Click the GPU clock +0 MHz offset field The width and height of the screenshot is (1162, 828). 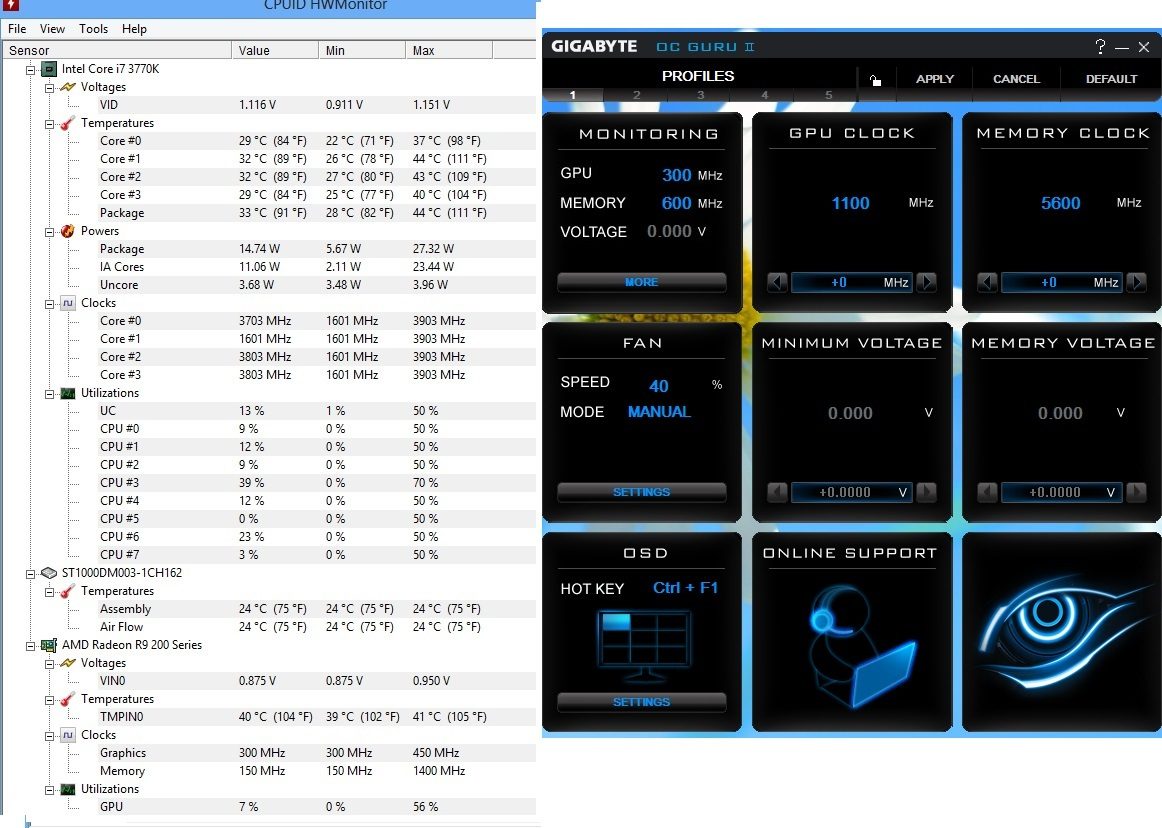pyautogui.click(x=851, y=282)
